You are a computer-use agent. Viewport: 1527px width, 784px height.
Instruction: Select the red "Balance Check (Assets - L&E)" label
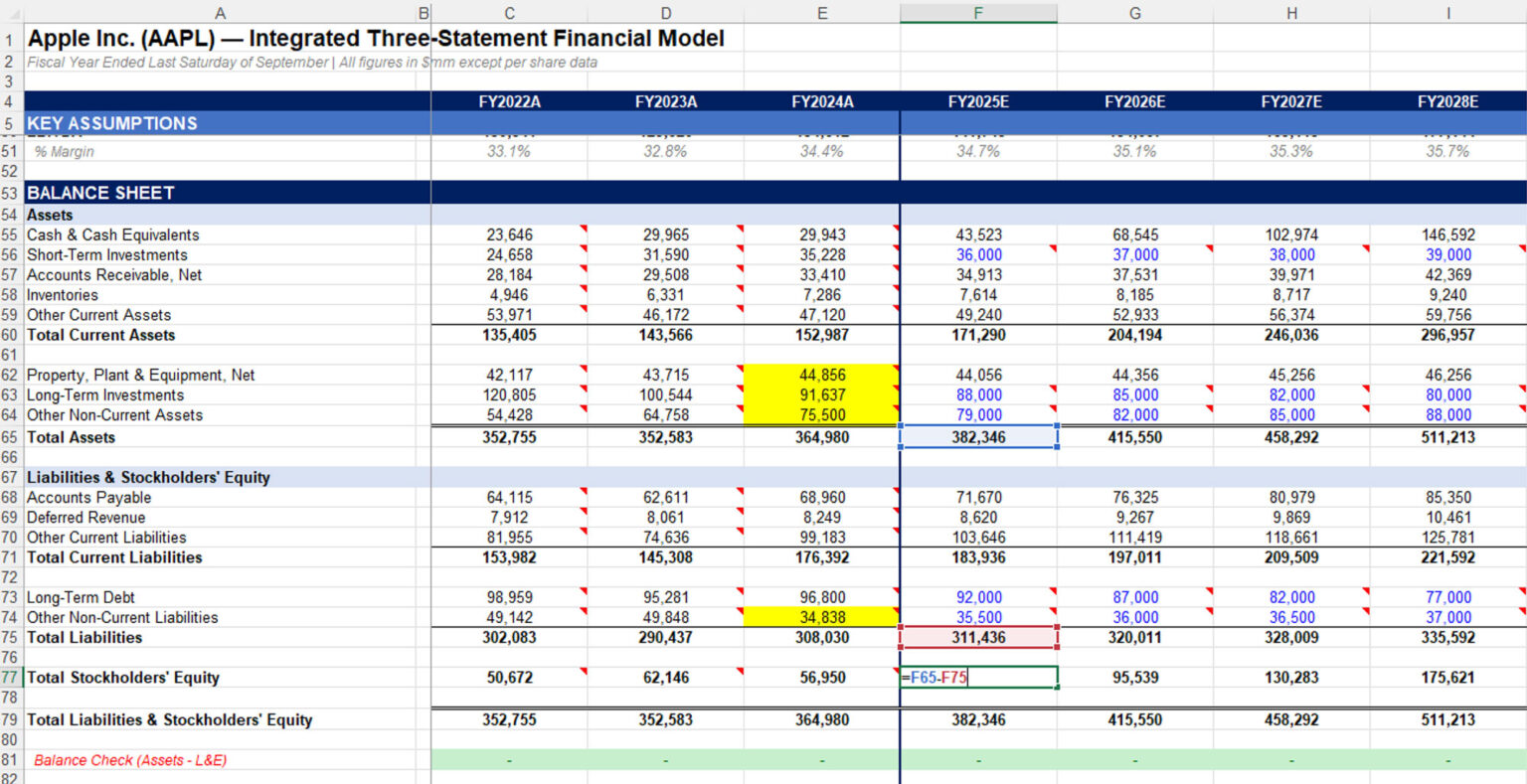click(x=130, y=760)
